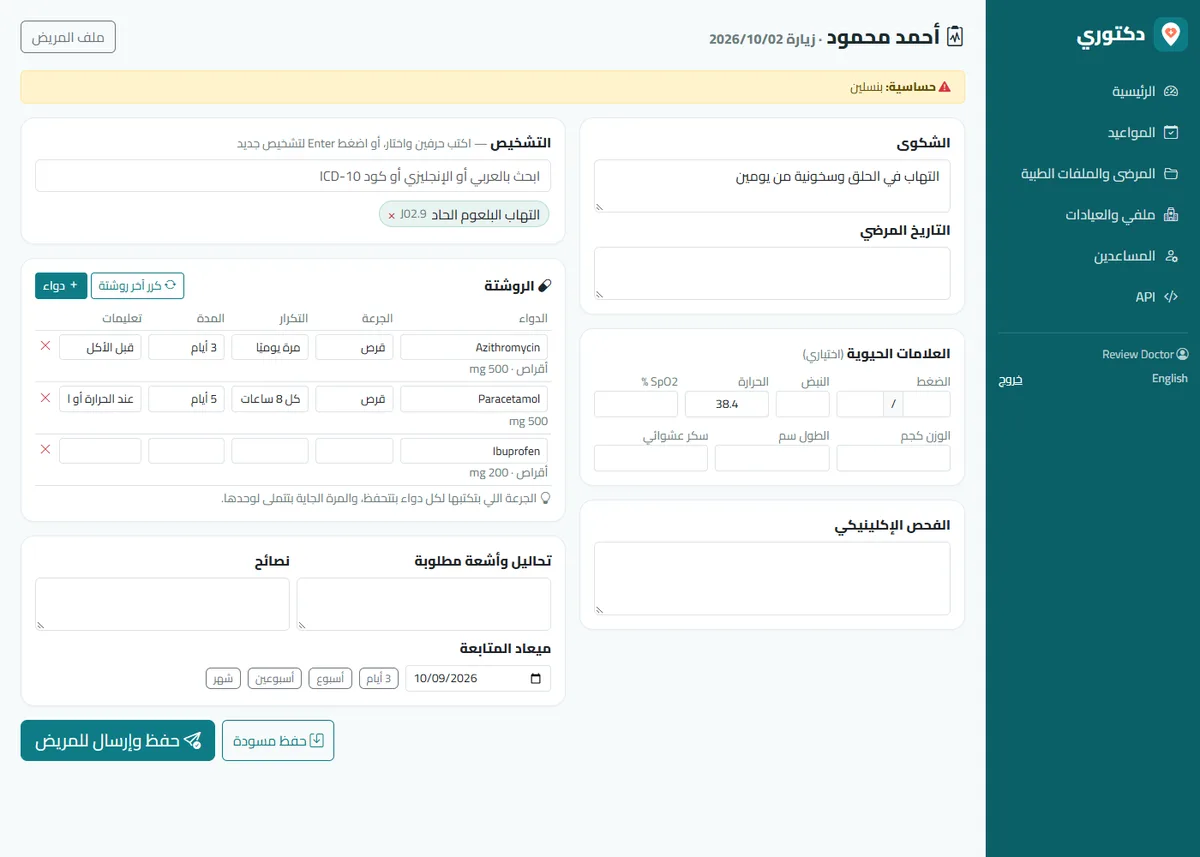Click كرر آخر روشتة repeat button
This screenshot has width=1200, height=857.
click(138, 285)
